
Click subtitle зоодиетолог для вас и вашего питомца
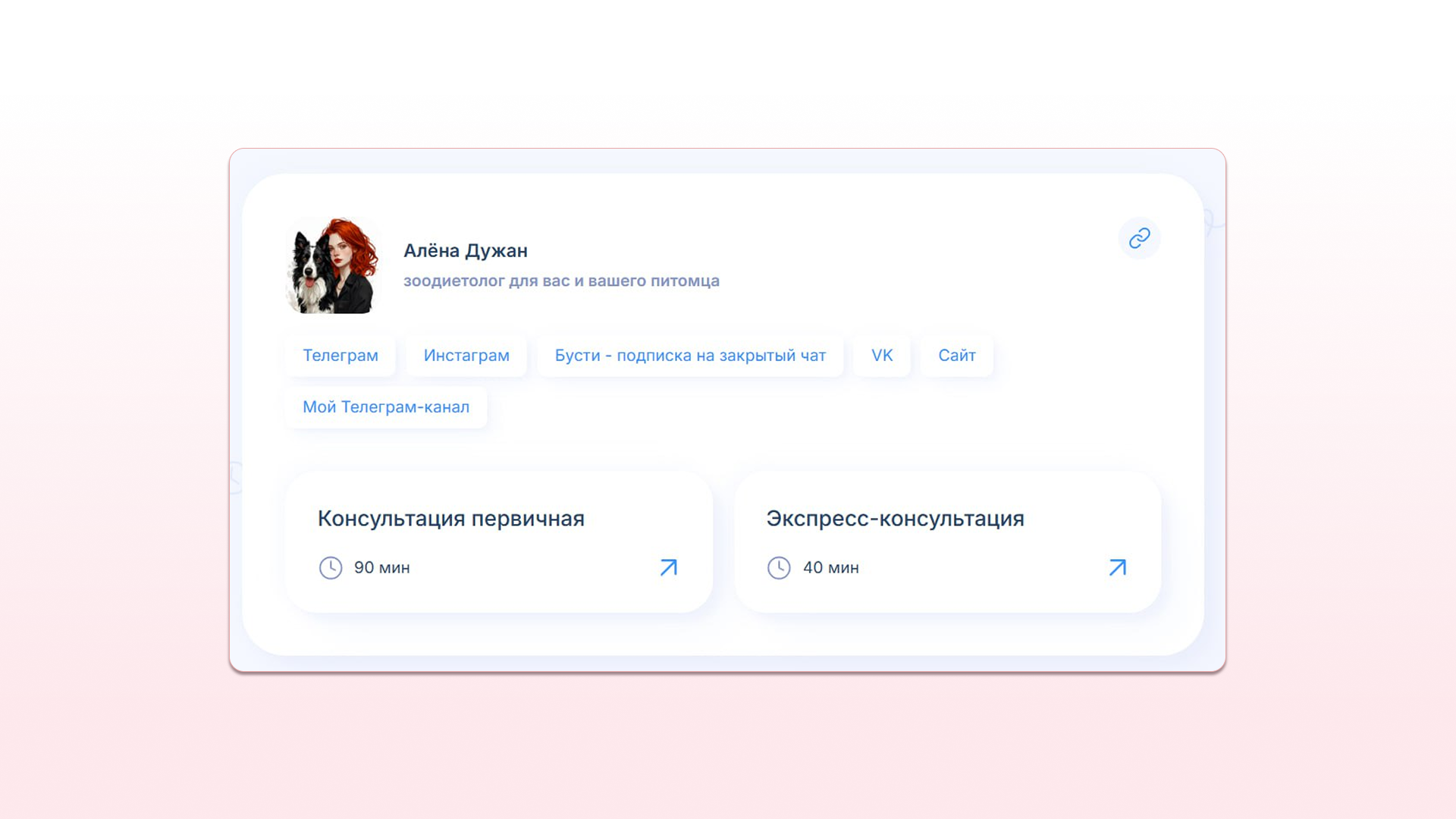point(561,281)
